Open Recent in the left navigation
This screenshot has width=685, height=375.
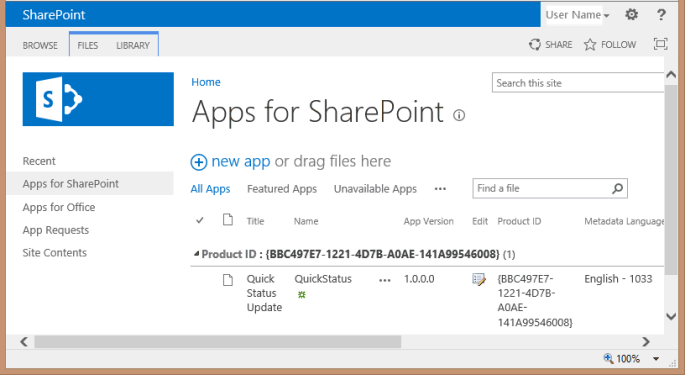click(x=39, y=161)
